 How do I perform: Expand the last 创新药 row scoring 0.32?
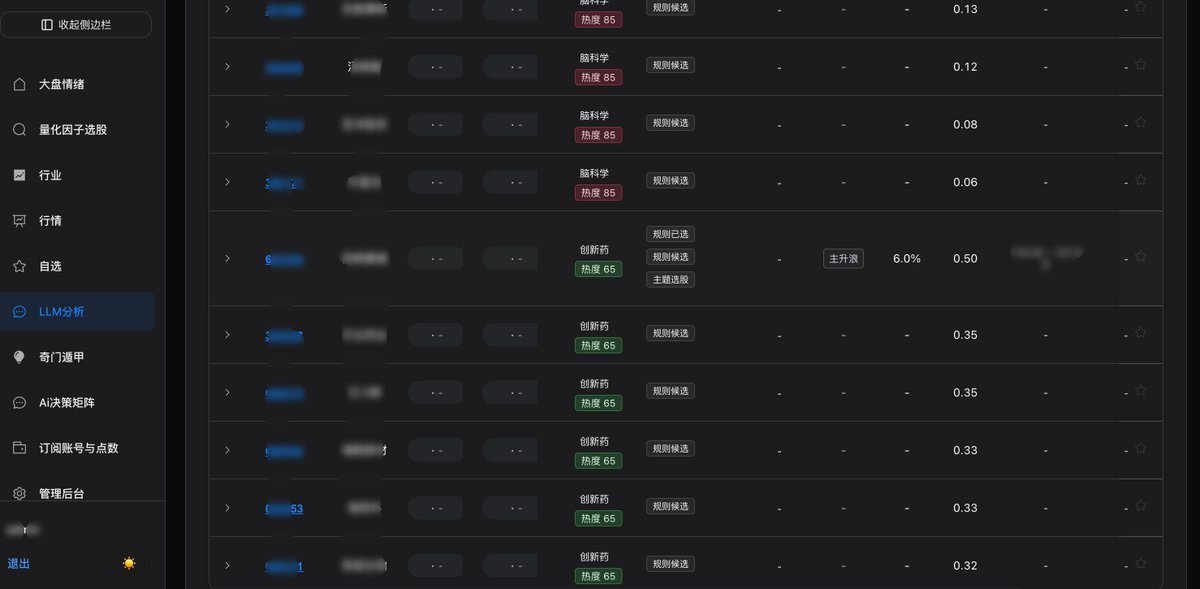(x=227, y=565)
